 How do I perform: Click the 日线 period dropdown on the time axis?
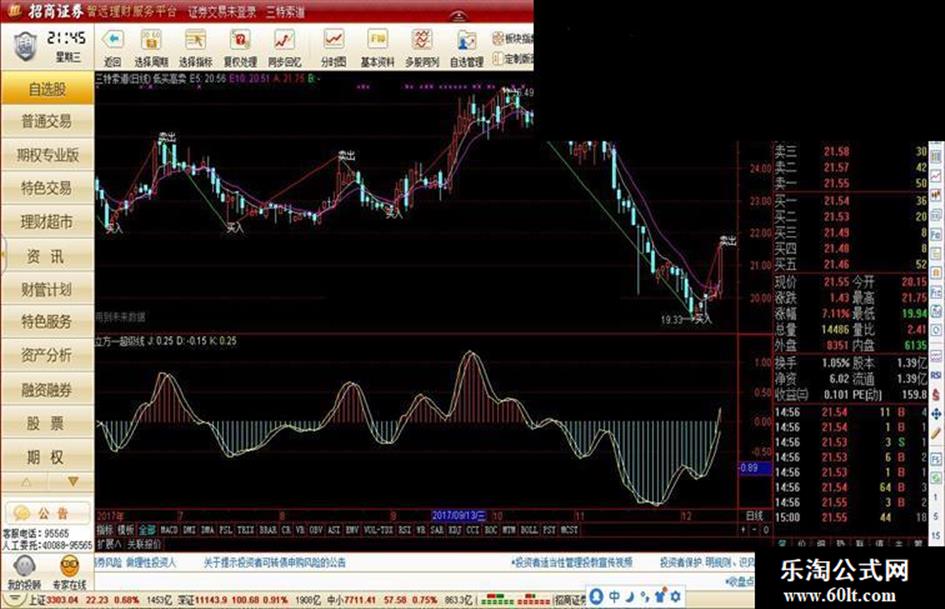tap(755, 515)
